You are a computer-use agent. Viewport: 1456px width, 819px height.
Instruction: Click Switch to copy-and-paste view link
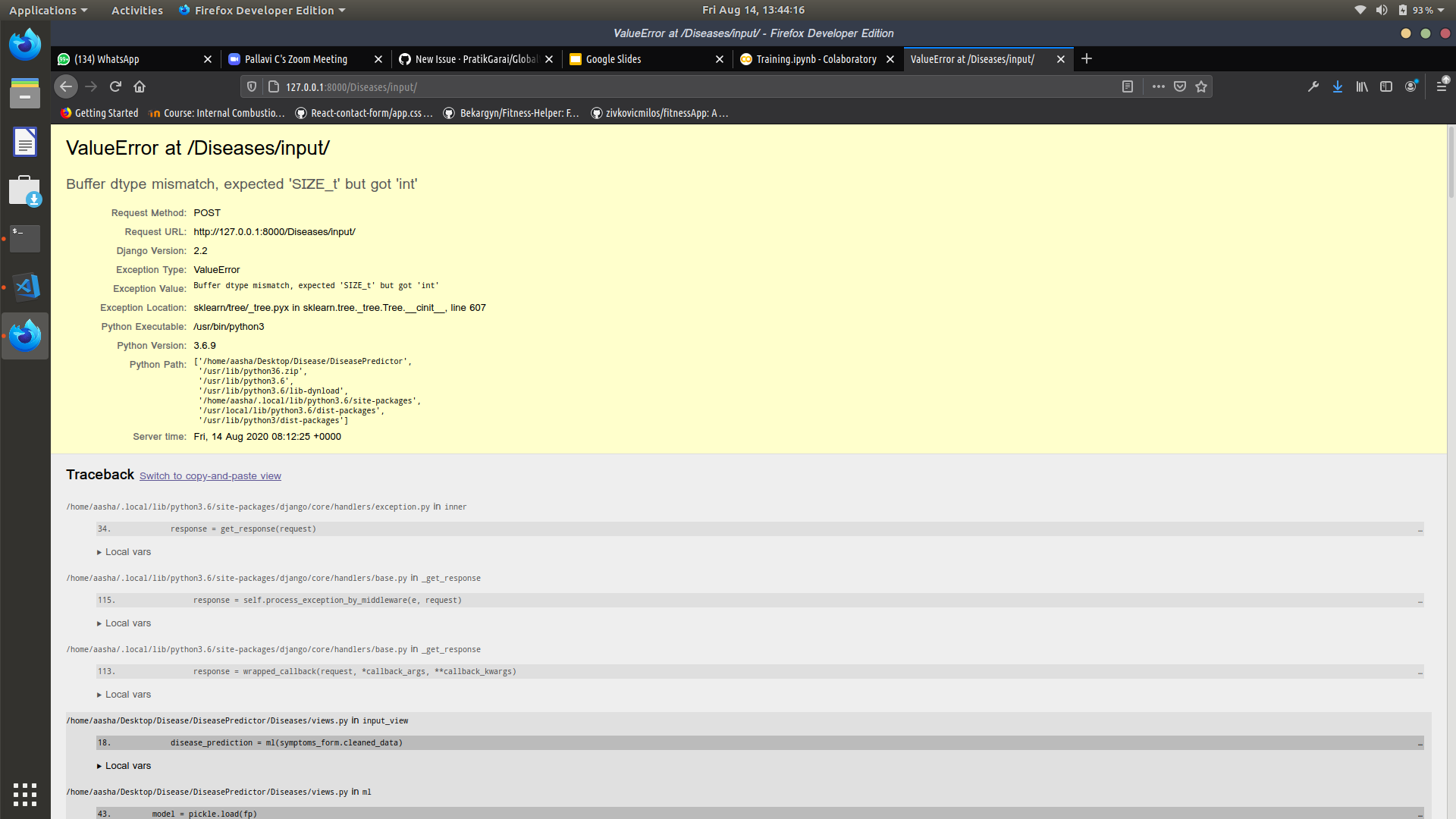pyautogui.click(x=210, y=475)
